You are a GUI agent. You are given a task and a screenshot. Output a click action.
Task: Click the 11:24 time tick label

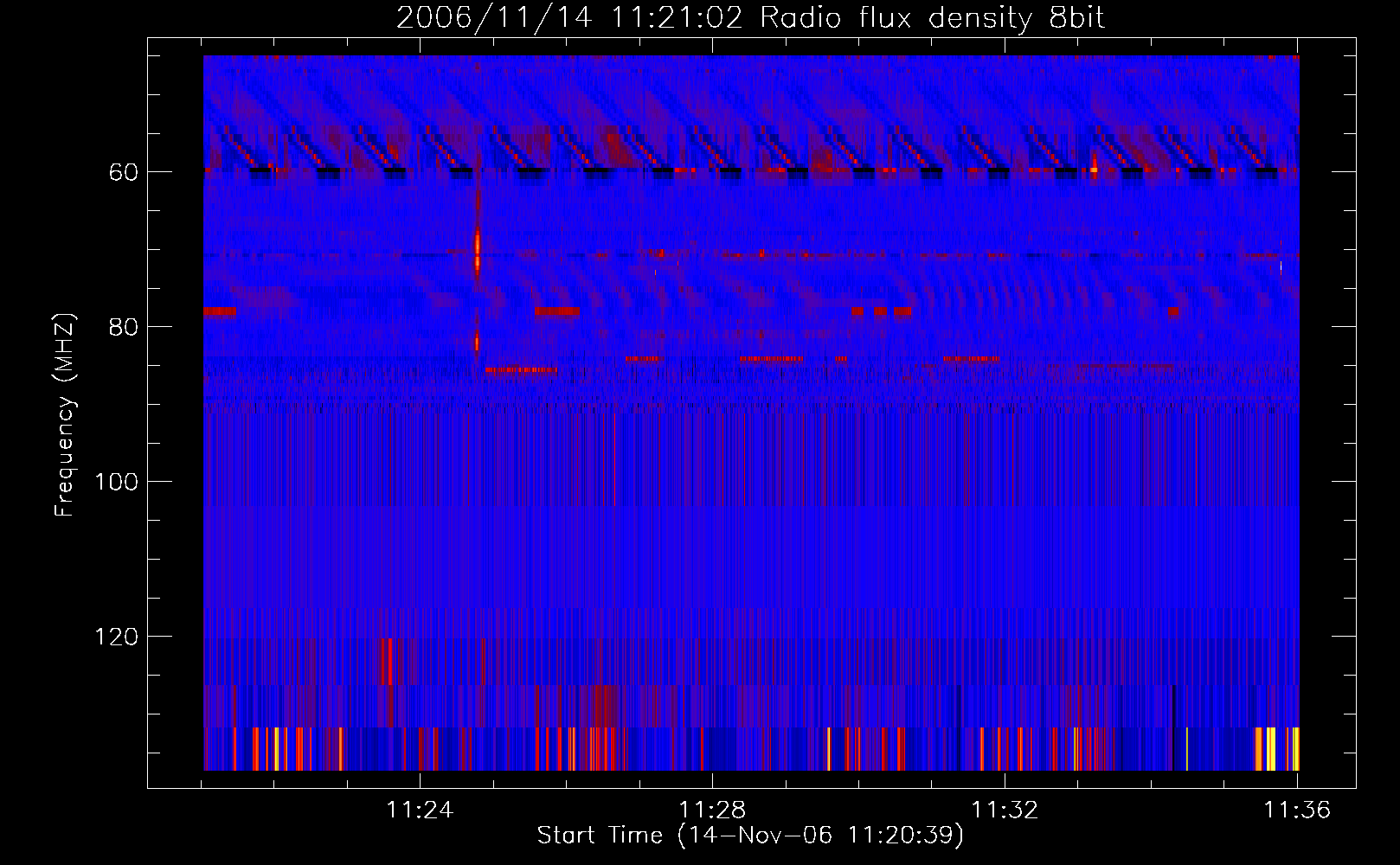point(420,811)
